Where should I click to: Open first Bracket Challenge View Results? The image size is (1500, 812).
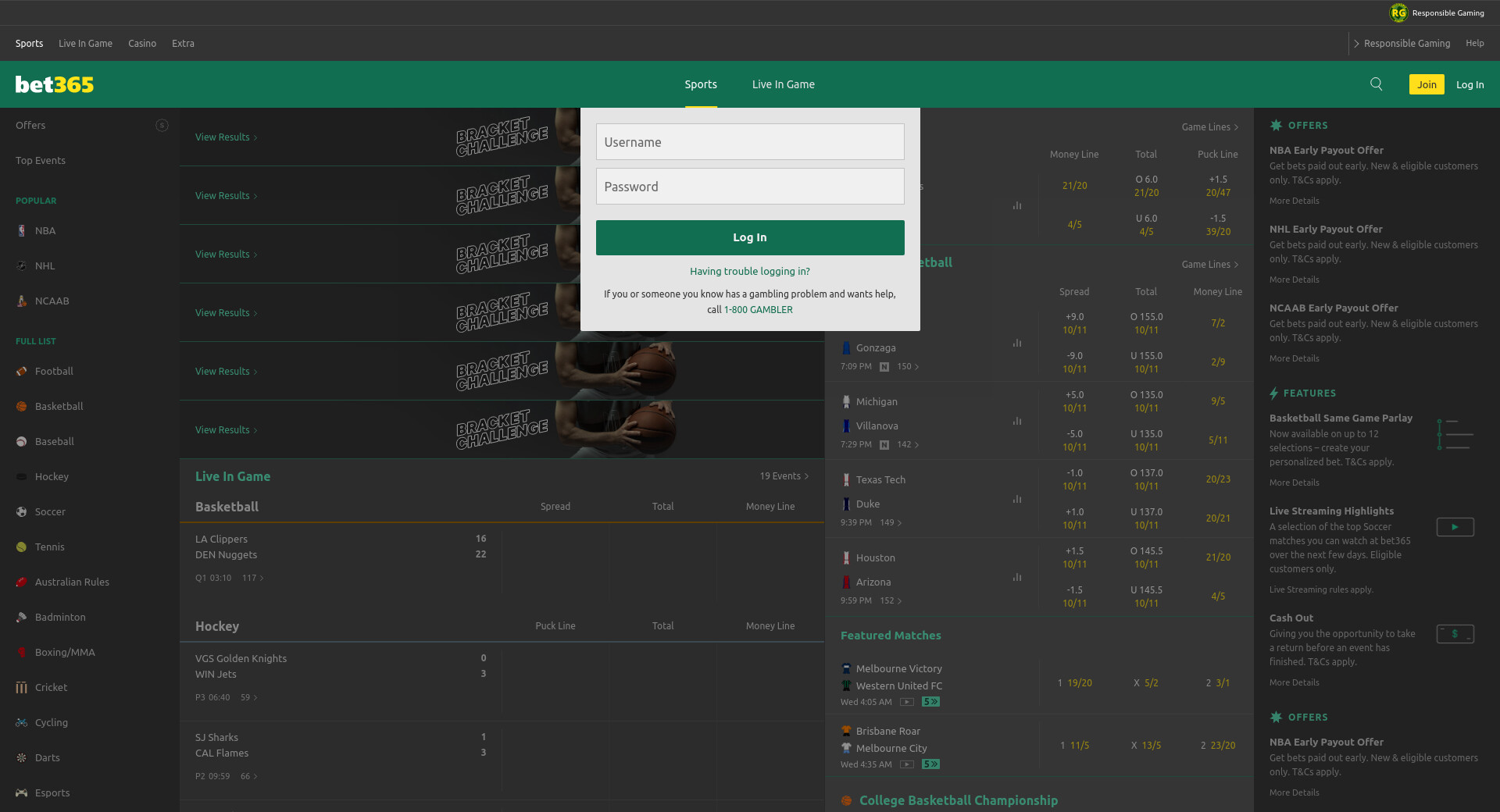(226, 137)
